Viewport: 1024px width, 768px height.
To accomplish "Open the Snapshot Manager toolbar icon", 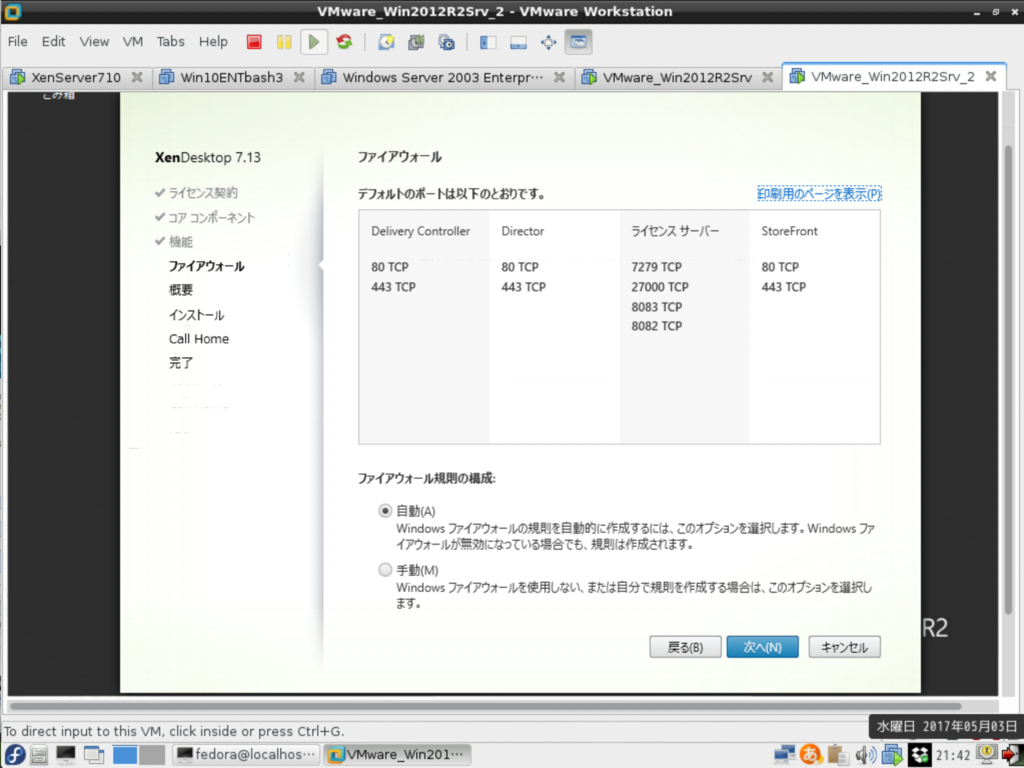I will click(447, 42).
